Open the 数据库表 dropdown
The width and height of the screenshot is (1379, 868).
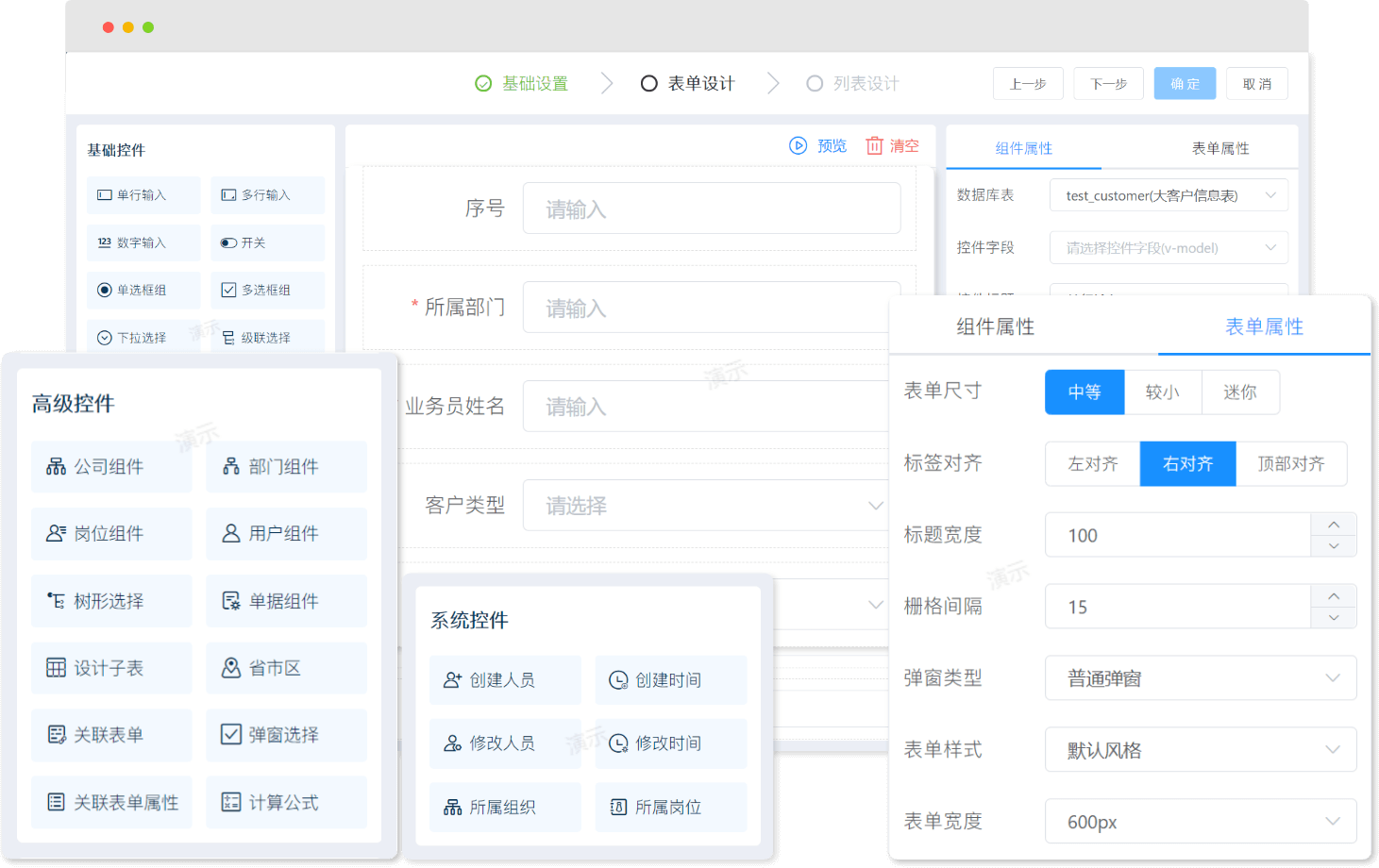click(x=1169, y=195)
